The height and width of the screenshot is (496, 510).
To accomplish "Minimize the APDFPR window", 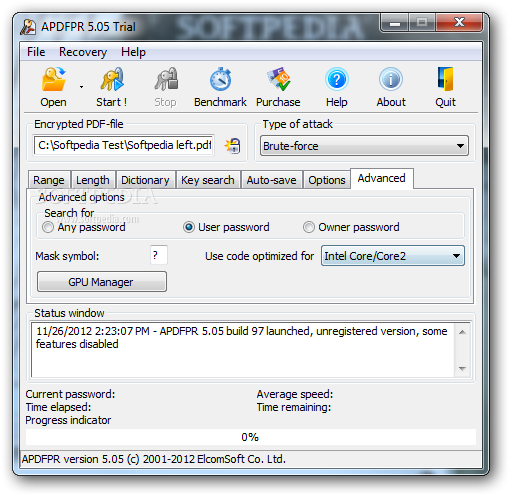I will 395,23.
